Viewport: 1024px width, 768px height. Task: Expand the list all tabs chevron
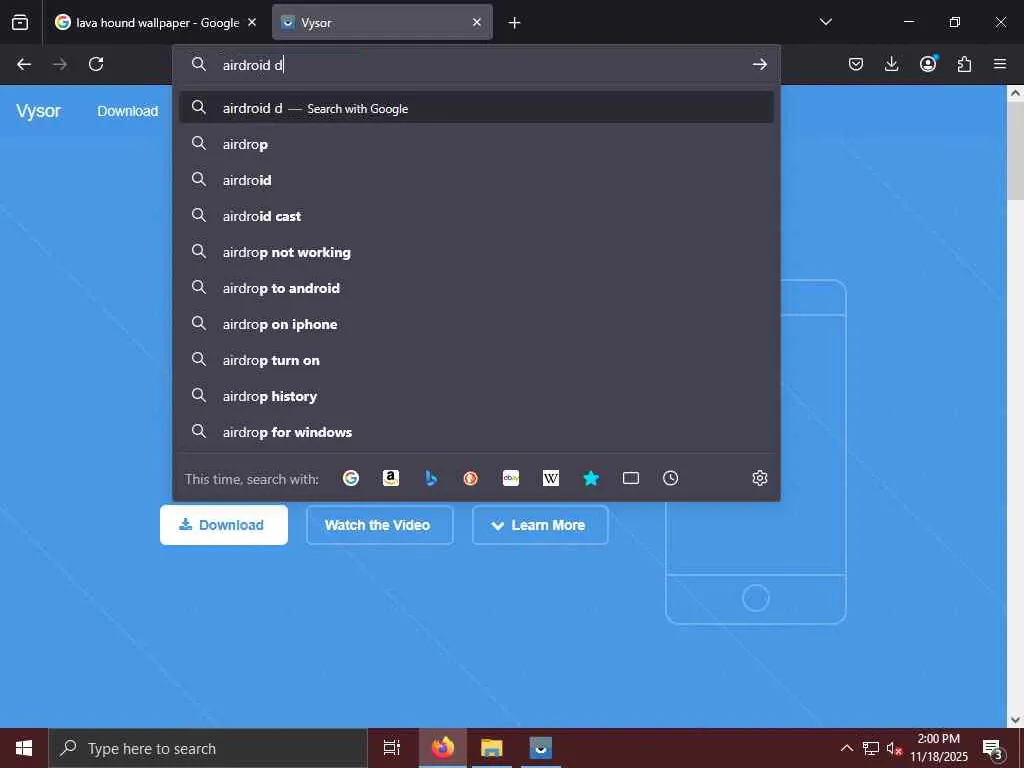[825, 22]
